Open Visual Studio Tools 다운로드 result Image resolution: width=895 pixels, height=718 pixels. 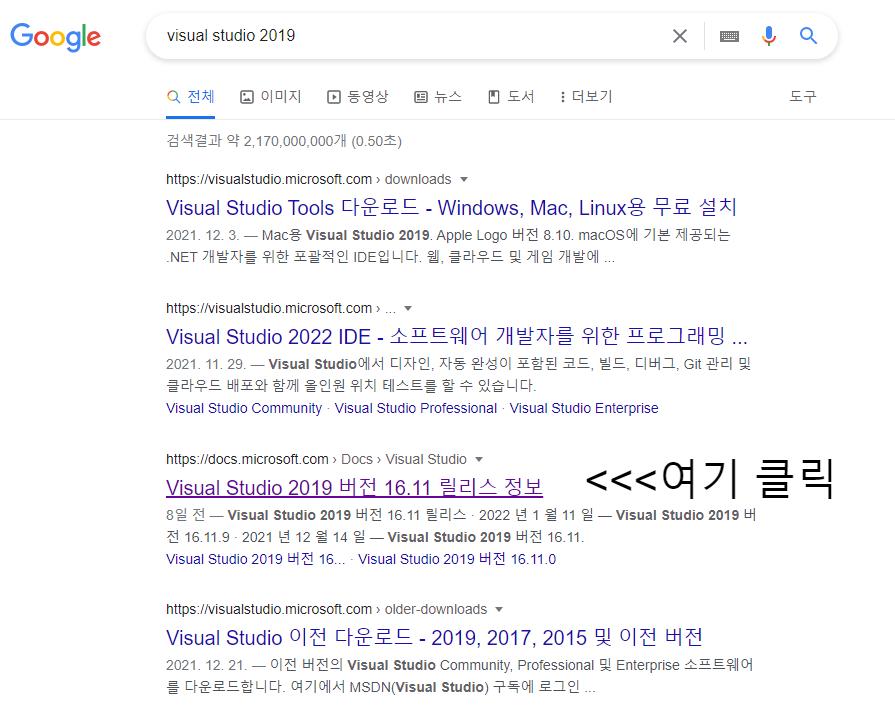pyautogui.click(x=451, y=207)
